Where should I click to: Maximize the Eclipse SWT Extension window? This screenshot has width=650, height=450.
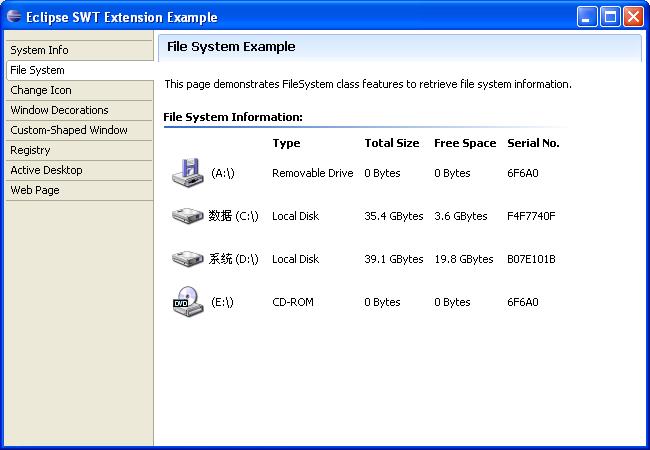[610, 17]
